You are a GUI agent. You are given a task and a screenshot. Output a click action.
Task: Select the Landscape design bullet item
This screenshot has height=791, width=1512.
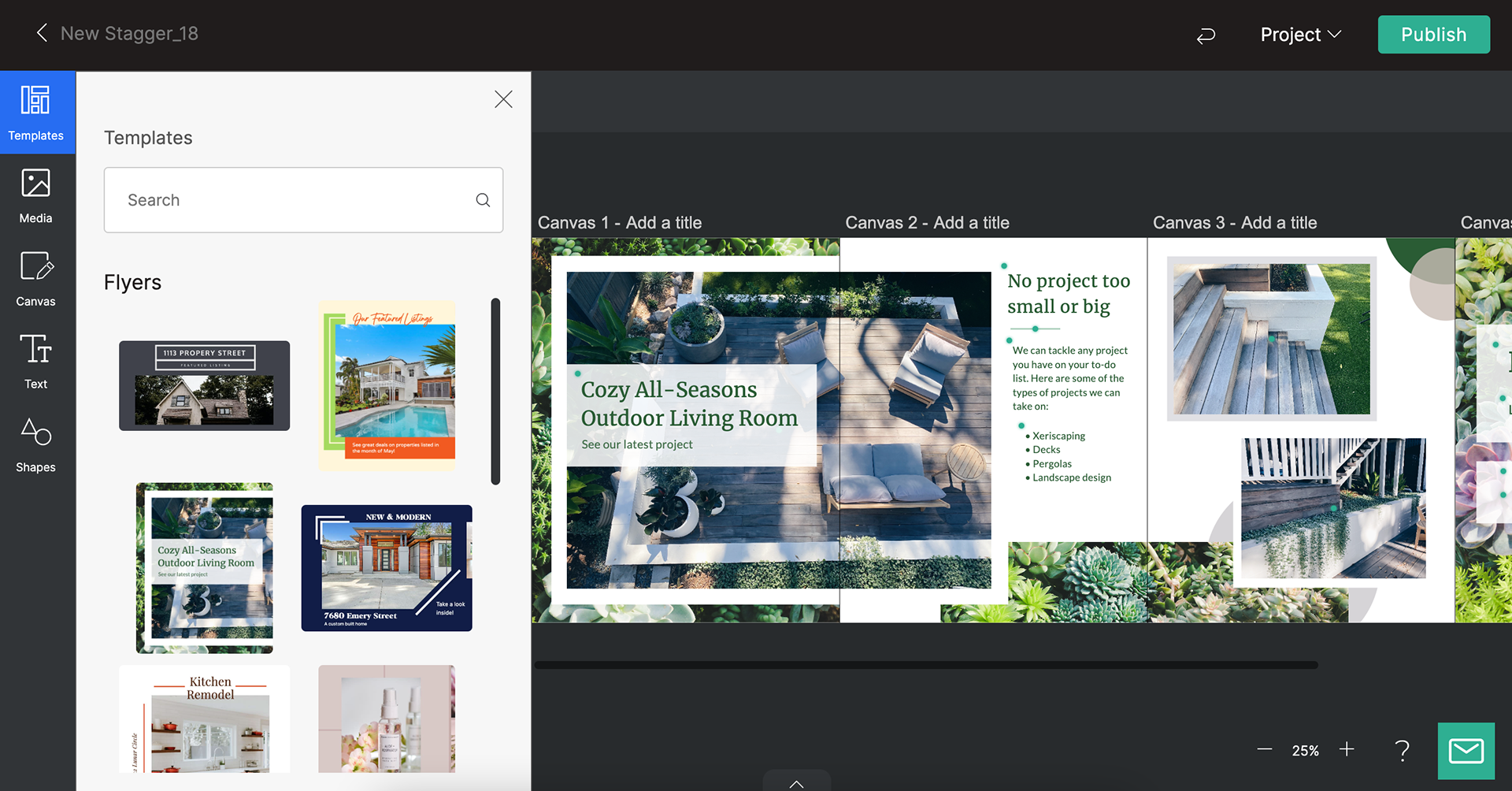click(1069, 477)
